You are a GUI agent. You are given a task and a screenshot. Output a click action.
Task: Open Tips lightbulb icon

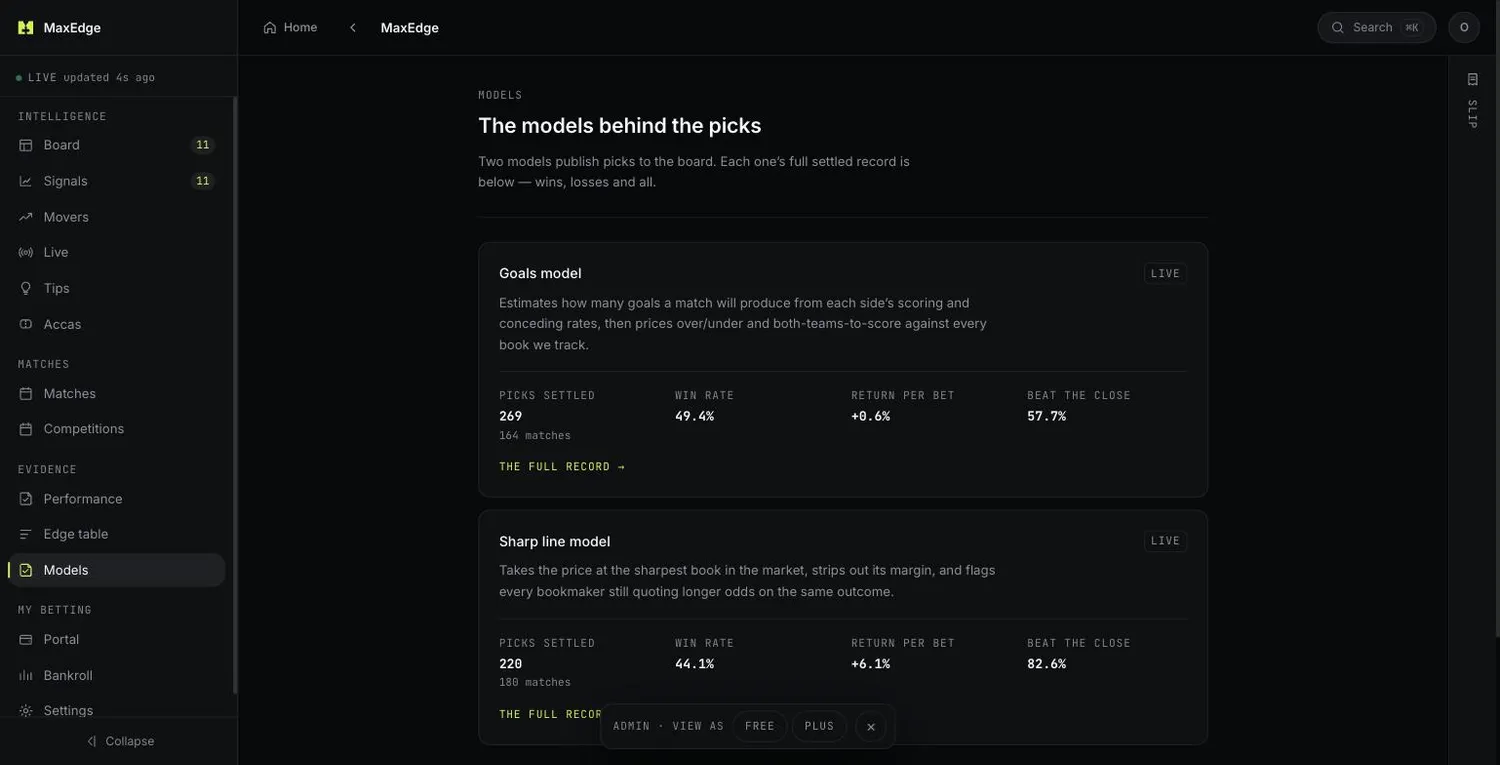tap(26, 288)
